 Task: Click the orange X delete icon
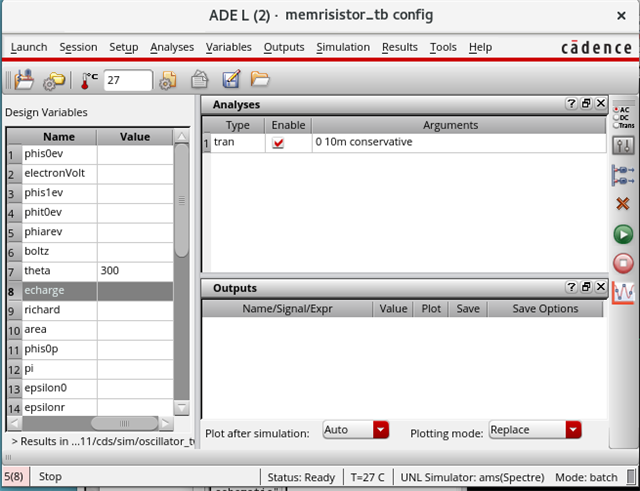click(x=623, y=203)
